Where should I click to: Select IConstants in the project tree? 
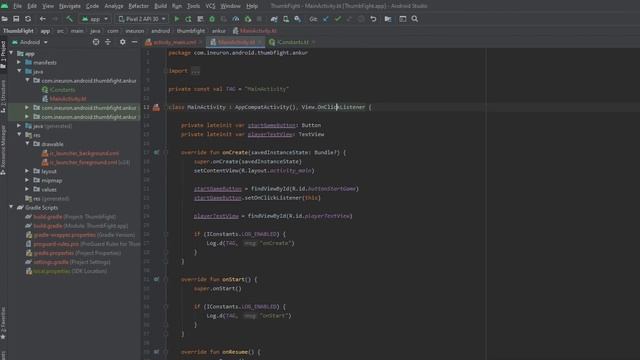(x=62, y=90)
